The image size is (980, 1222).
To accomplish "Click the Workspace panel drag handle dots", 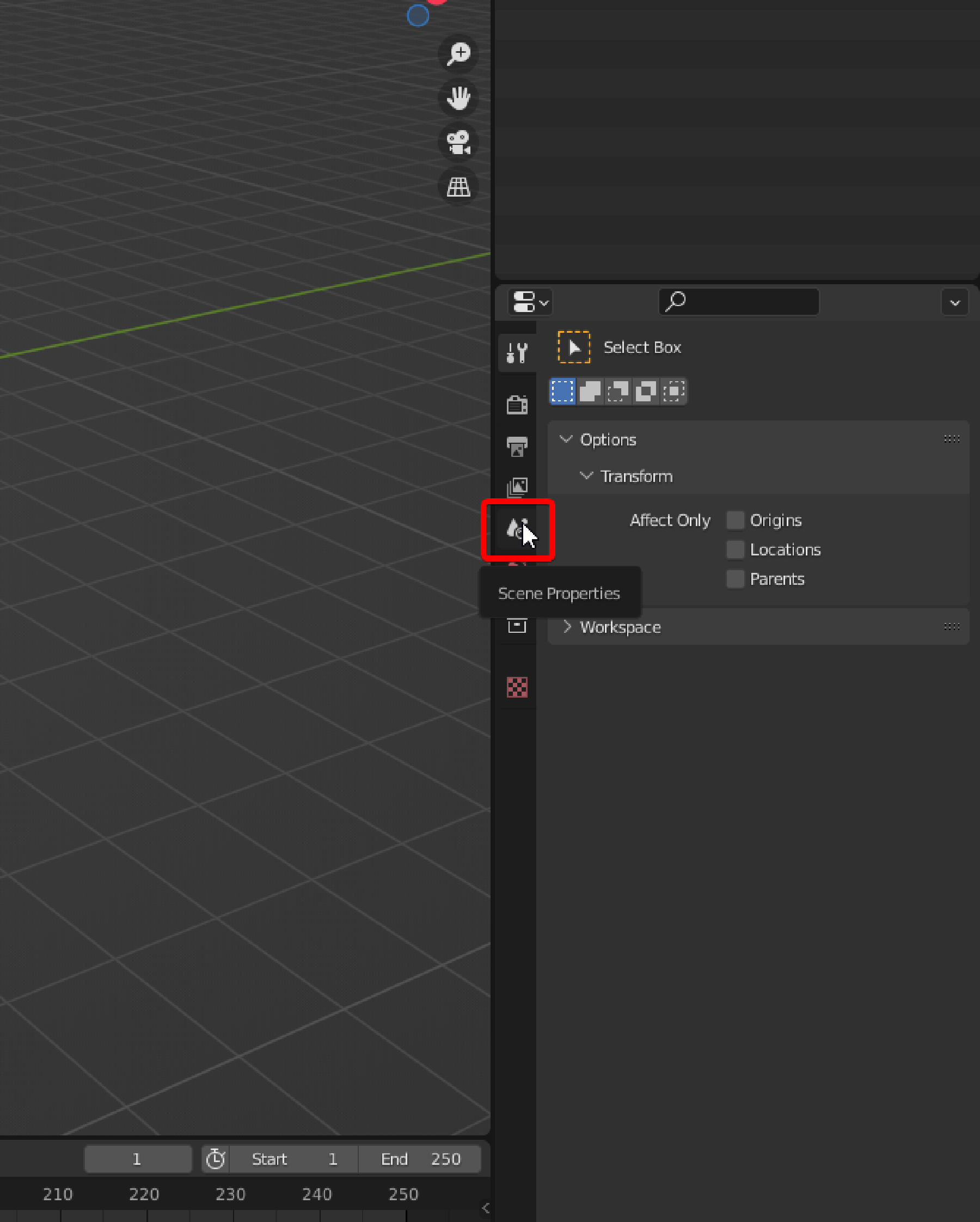I will pos(952,626).
